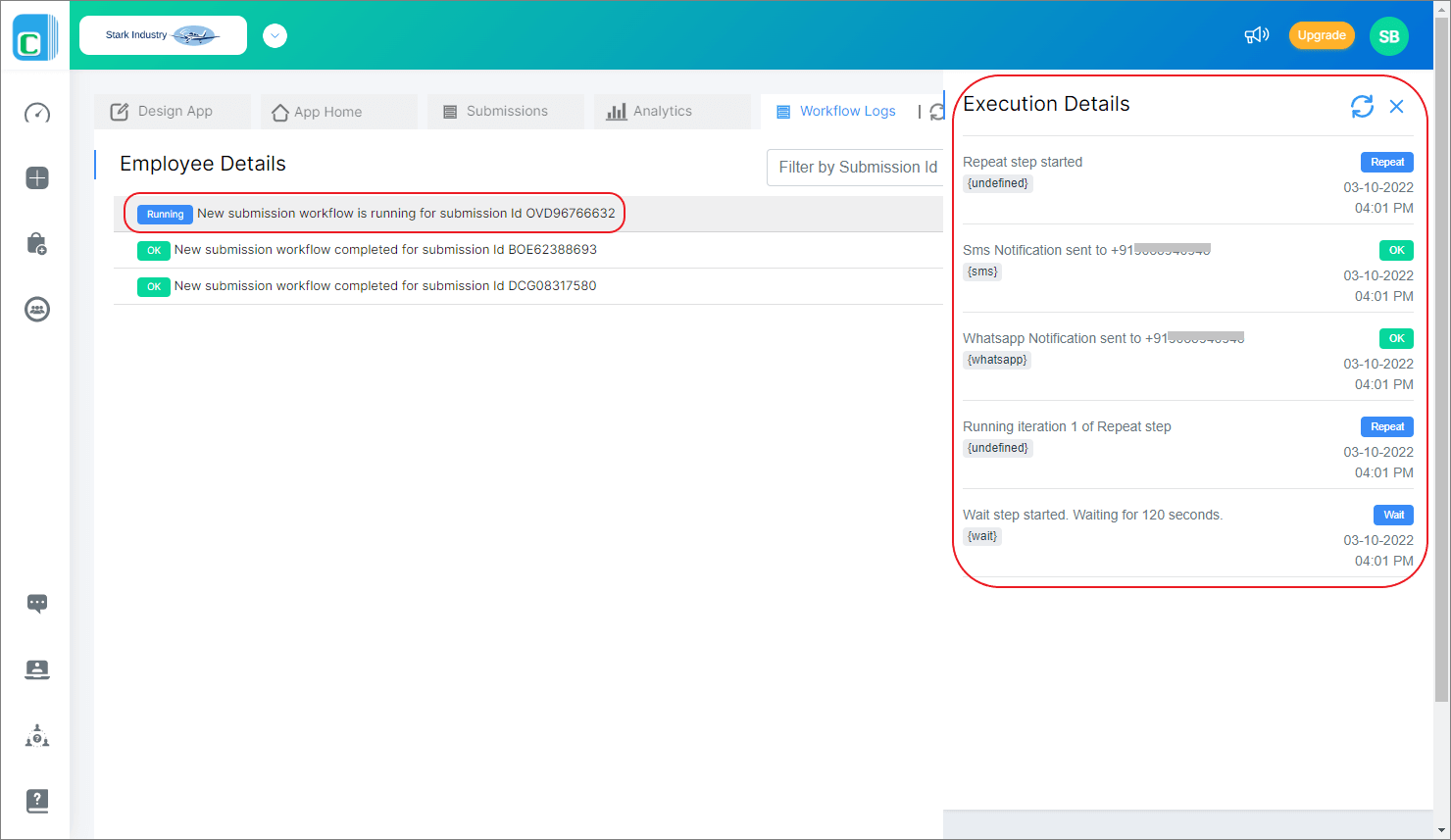
Task: Open the SB profile avatar menu
Action: 1389,35
